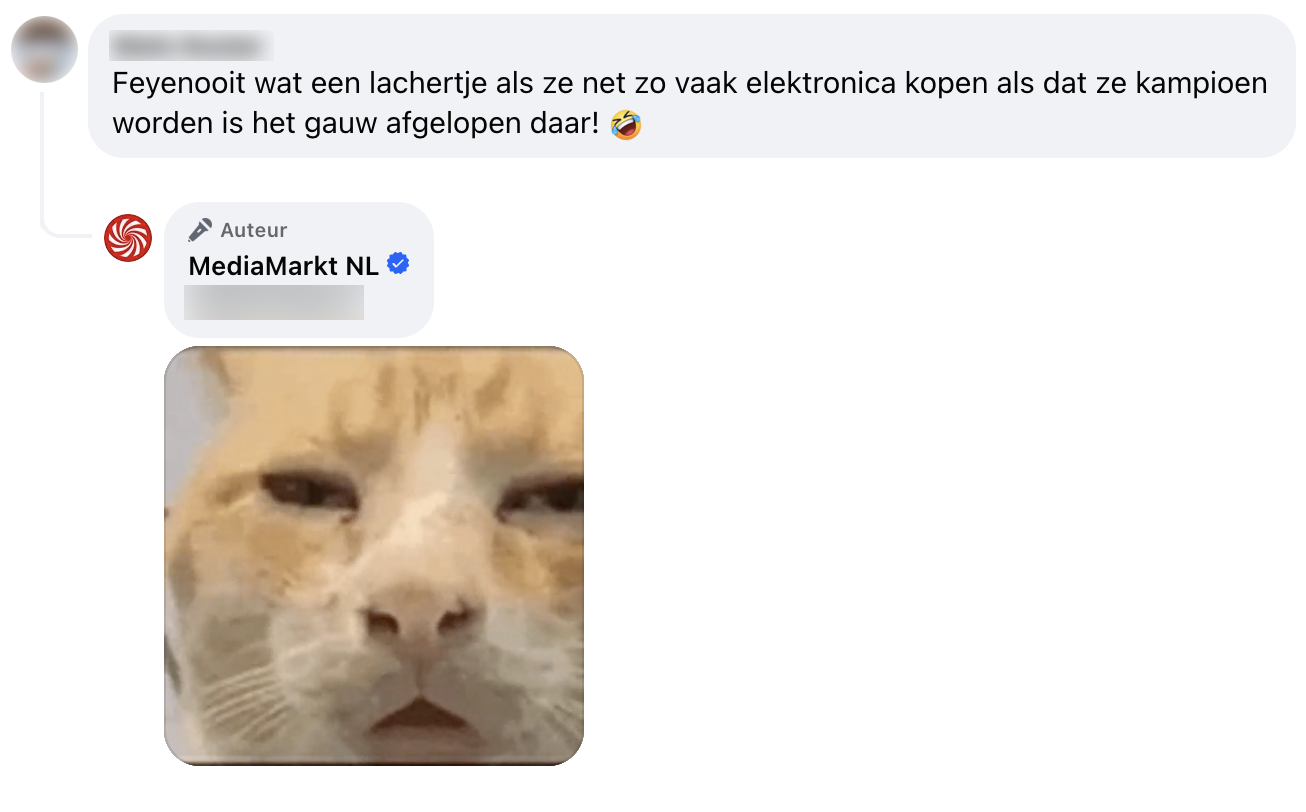Viewport: 1306px width, 812px height.
Task: Open the MediaMarkt NL profile name
Action: click(x=284, y=266)
